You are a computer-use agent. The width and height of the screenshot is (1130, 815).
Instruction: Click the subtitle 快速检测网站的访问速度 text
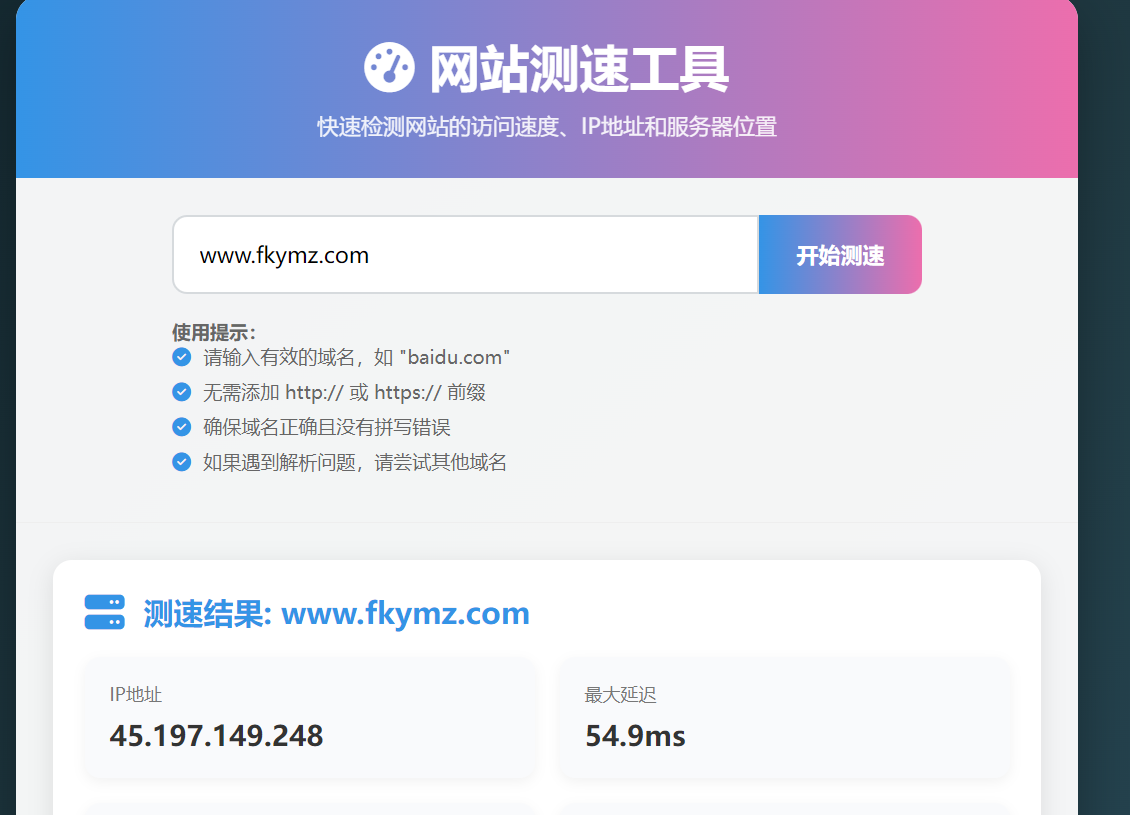coord(547,127)
